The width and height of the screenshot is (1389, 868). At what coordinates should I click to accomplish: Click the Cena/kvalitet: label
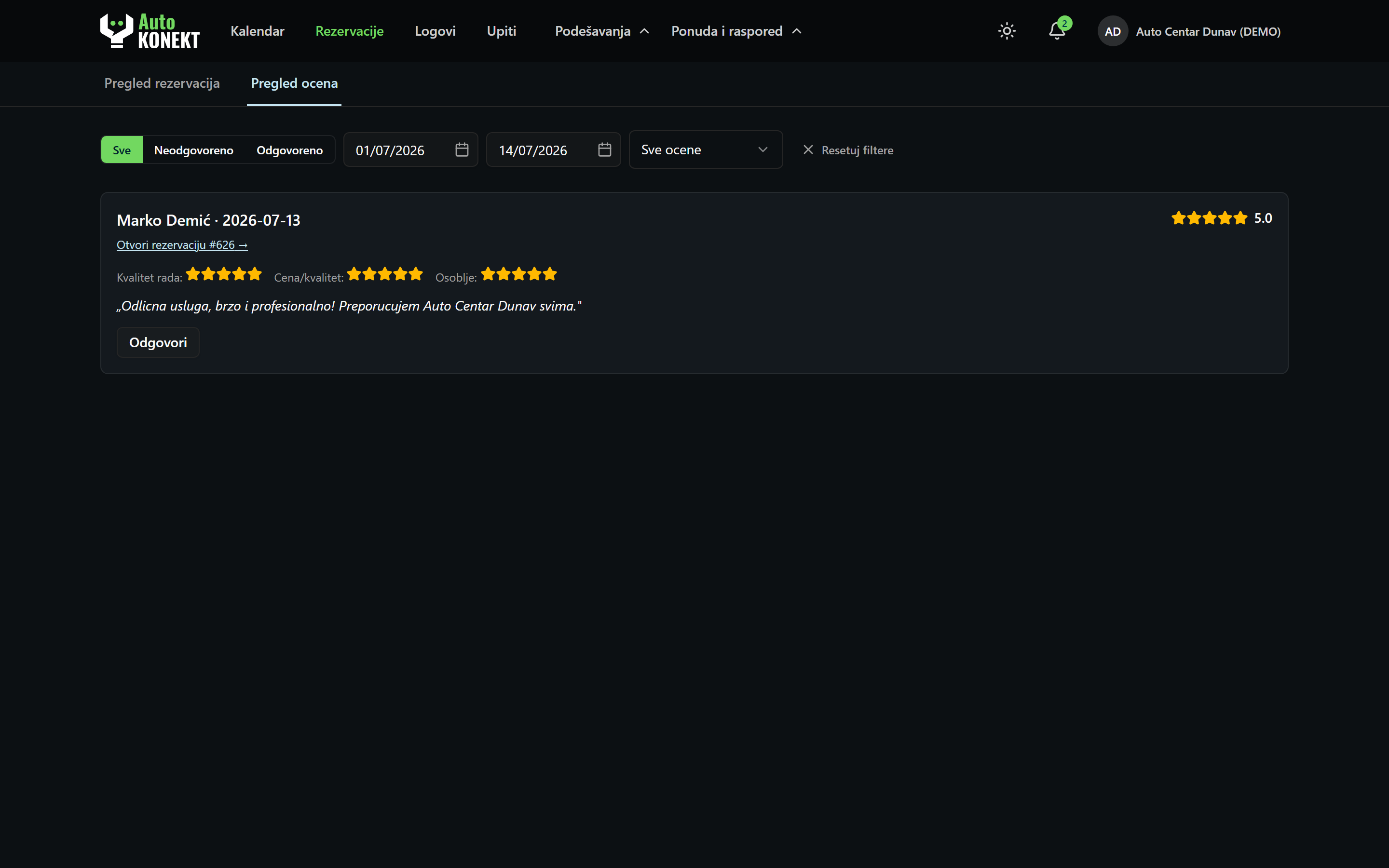(309, 277)
